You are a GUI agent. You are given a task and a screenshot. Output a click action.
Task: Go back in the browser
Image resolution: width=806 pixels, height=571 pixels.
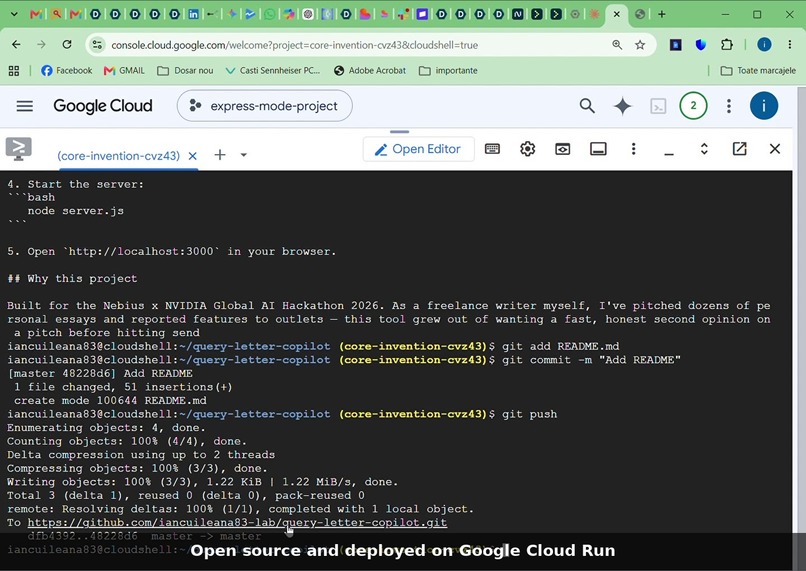point(16,45)
